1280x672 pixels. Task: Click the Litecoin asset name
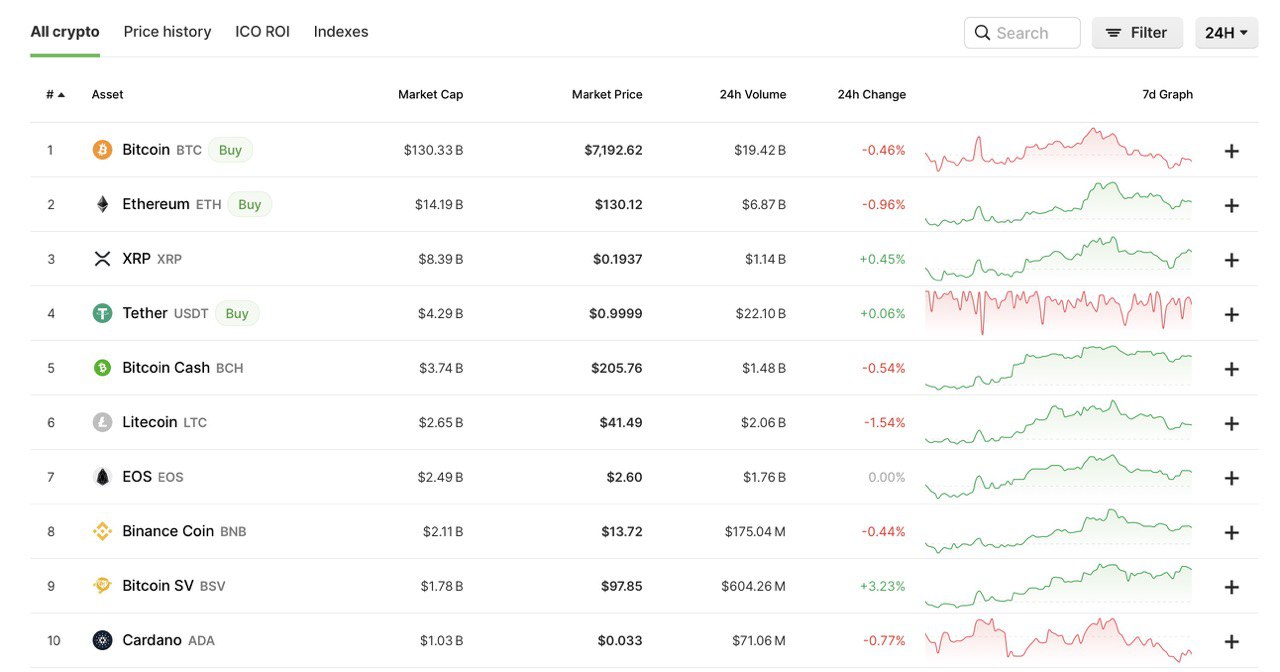pyautogui.click(x=150, y=422)
